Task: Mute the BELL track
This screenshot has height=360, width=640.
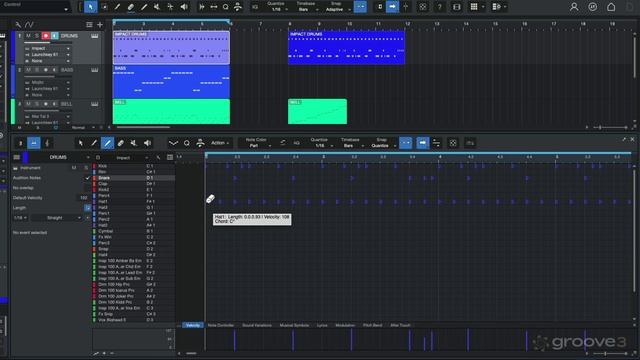Action: [28, 104]
